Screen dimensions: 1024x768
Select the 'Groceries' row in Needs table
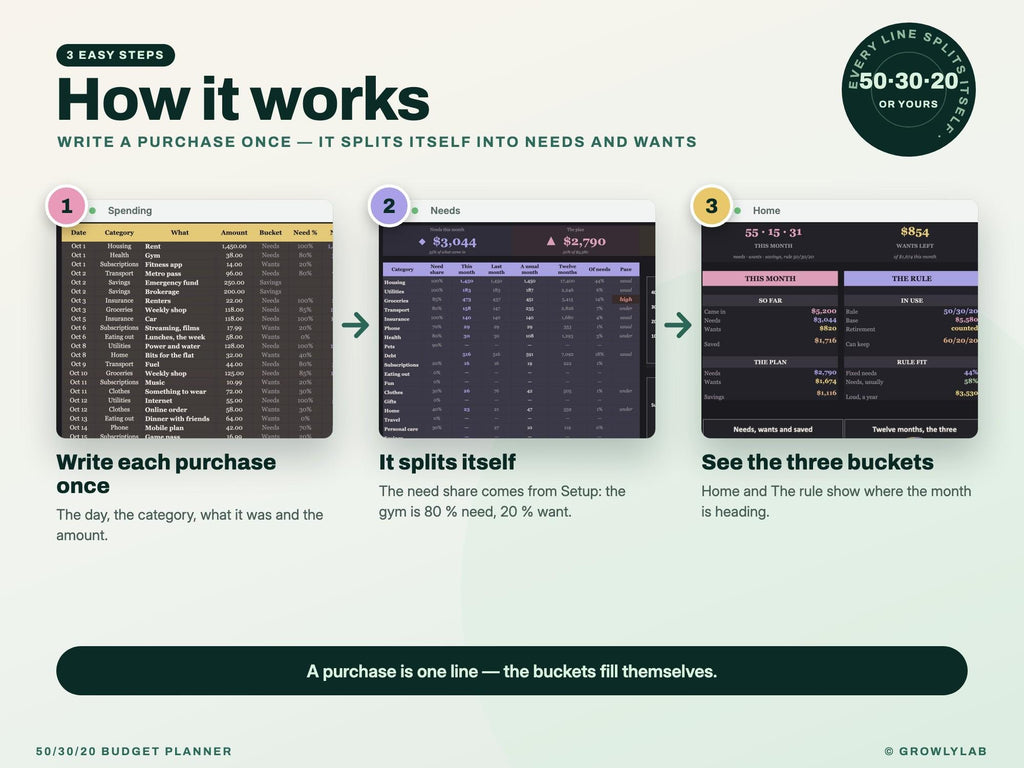511,300
